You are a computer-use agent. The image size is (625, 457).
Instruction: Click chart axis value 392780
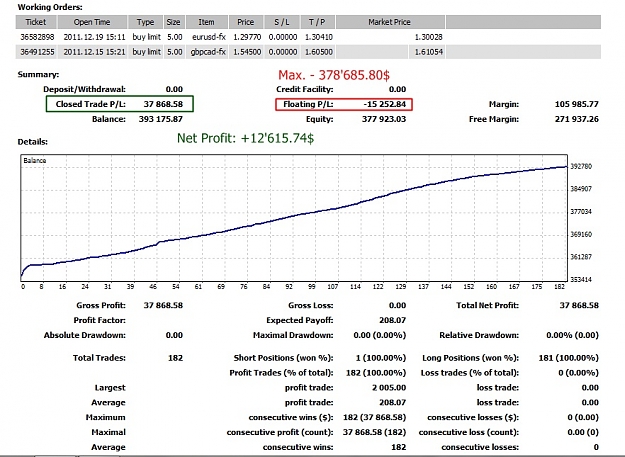click(x=581, y=166)
